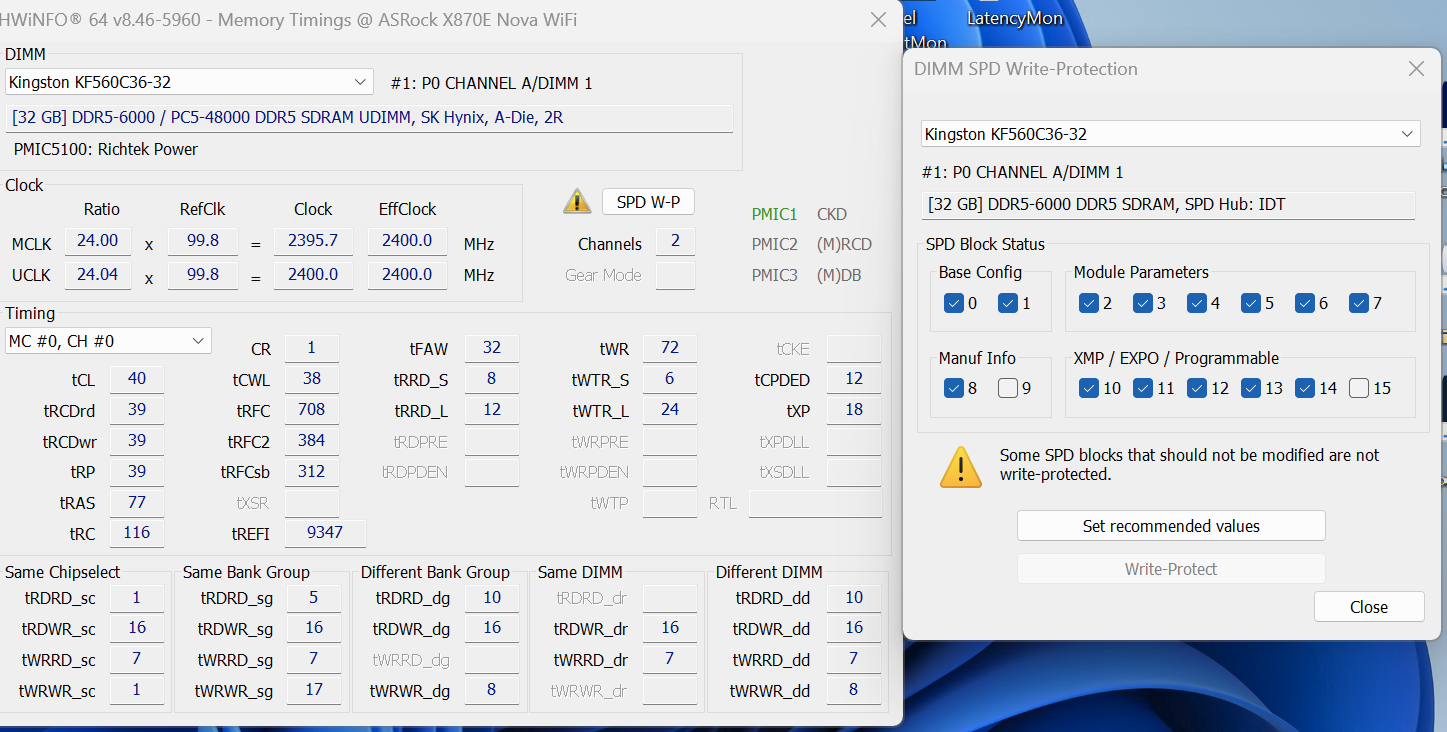Click the tRDWR_sc value field showing 16

tap(137, 628)
